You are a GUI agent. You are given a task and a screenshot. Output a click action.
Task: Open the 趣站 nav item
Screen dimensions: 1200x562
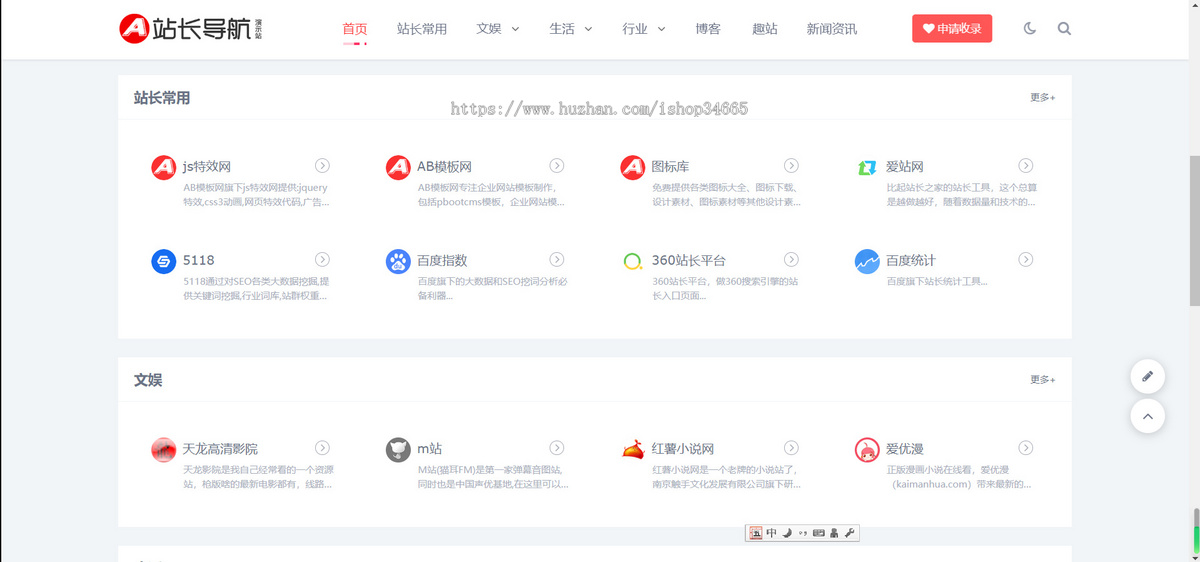click(x=765, y=29)
